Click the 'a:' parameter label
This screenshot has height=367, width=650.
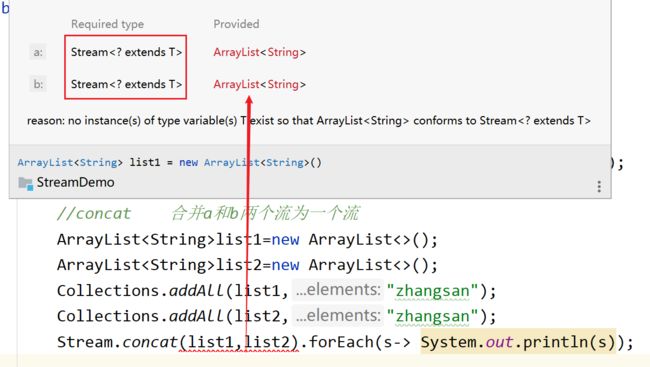[38, 52]
